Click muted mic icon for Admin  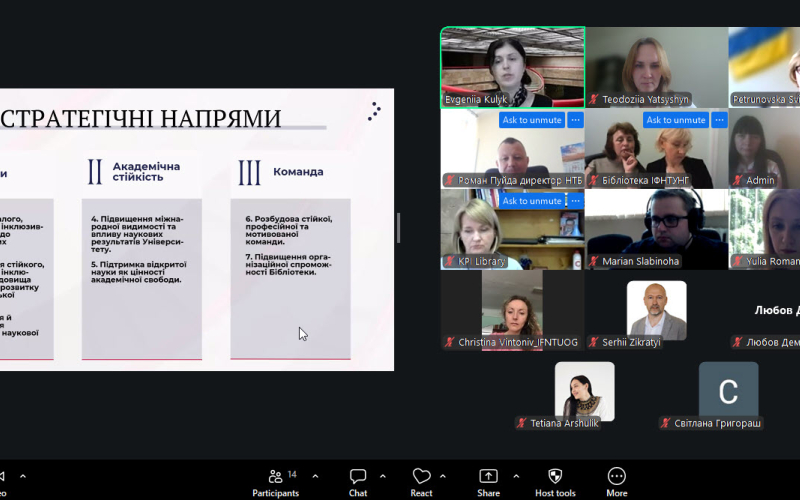tap(737, 180)
